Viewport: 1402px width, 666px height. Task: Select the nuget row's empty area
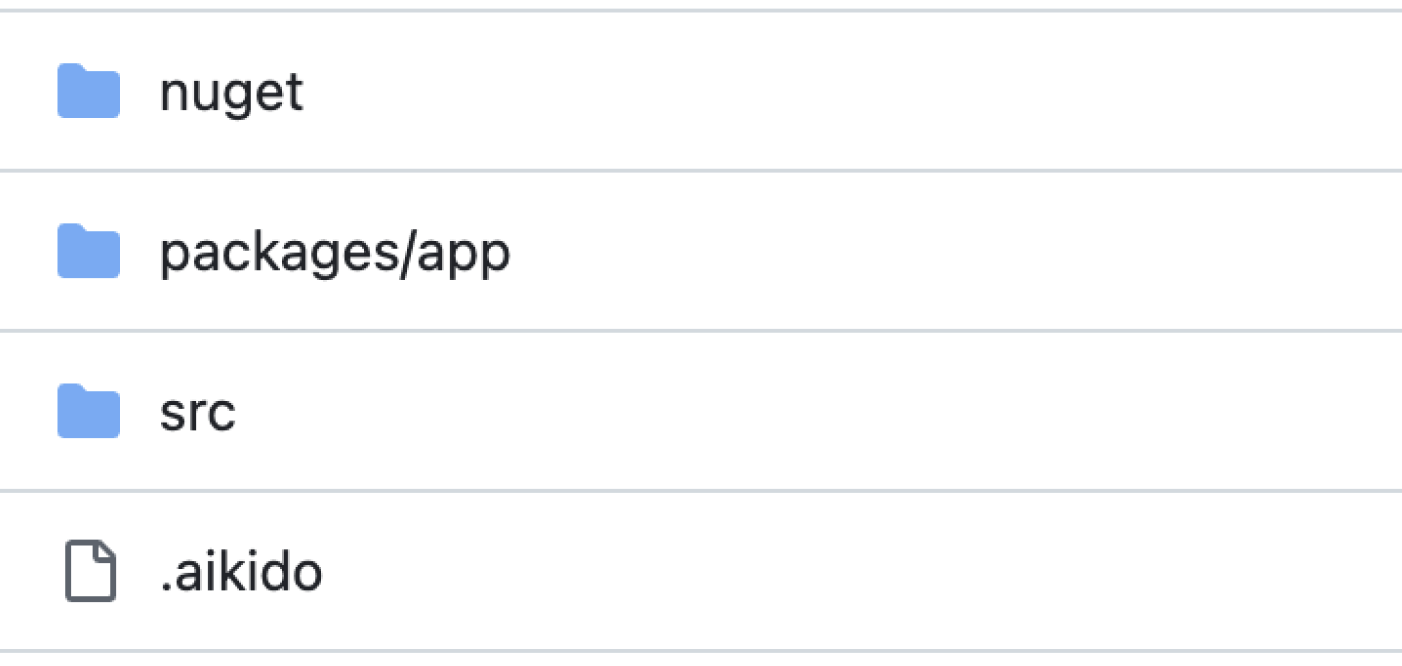850,92
